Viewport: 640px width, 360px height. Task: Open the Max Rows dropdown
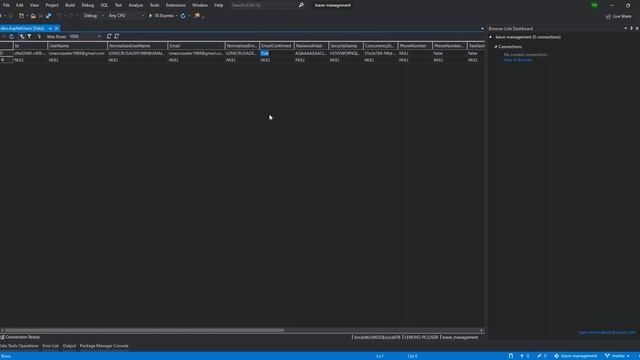click(x=85, y=37)
